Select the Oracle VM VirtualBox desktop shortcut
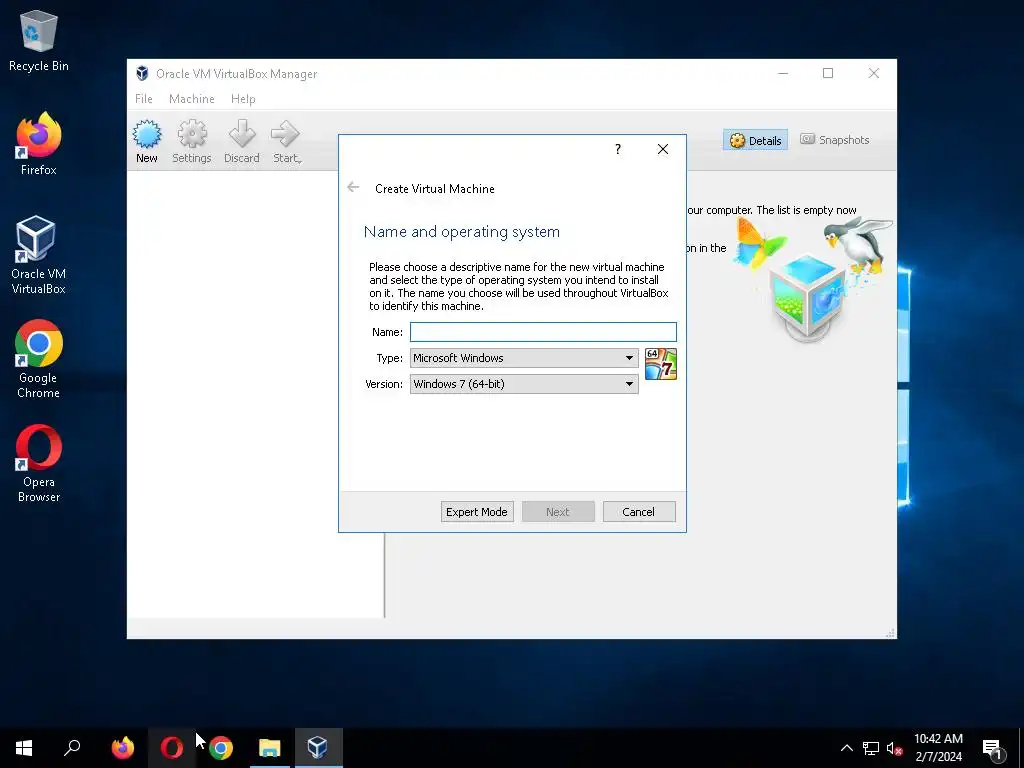The height and width of the screenshot is (768, 1024). click(x=39, y=255)
